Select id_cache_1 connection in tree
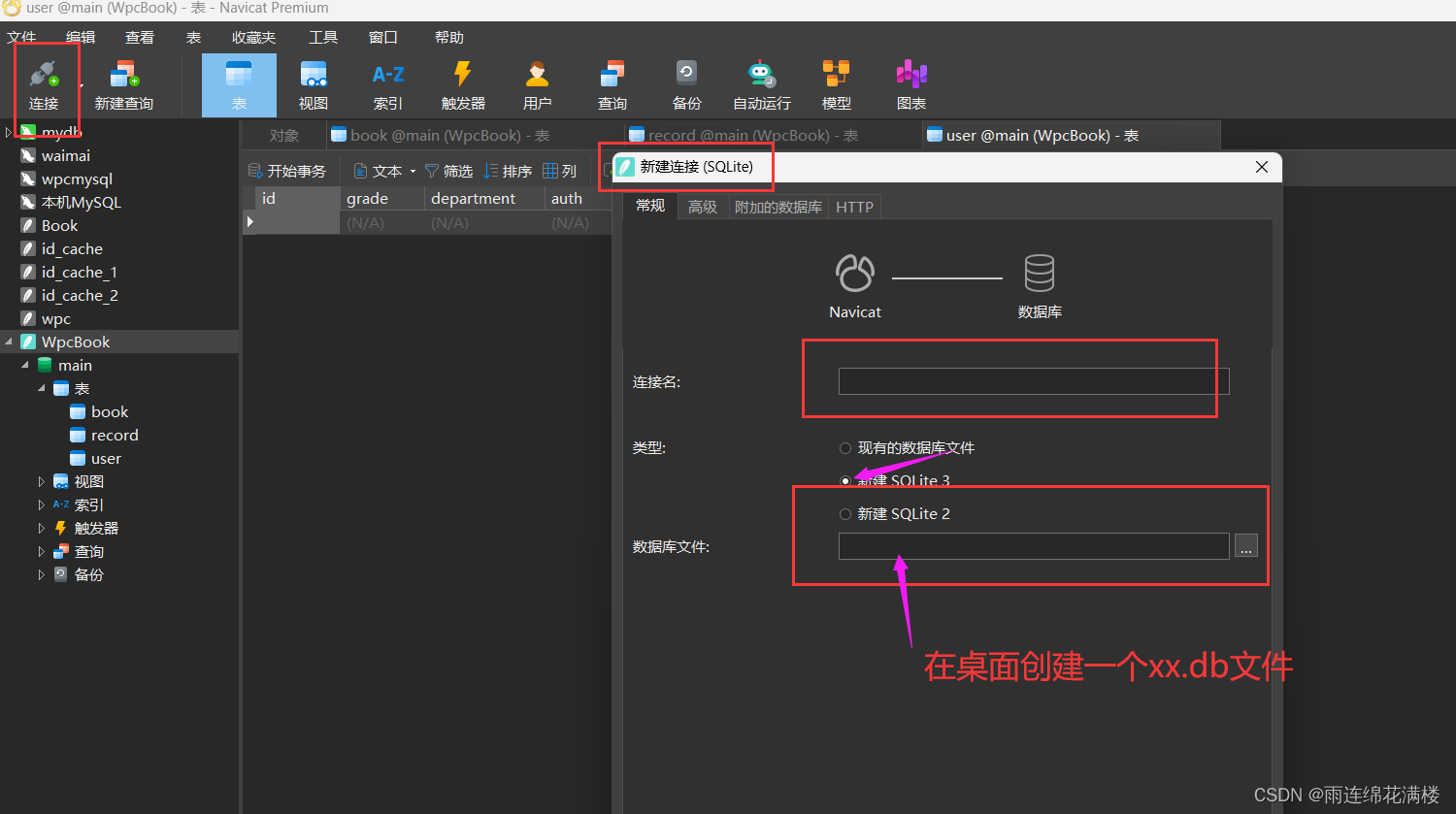This screenshot has width=1456, height=814. coord(79,272)
